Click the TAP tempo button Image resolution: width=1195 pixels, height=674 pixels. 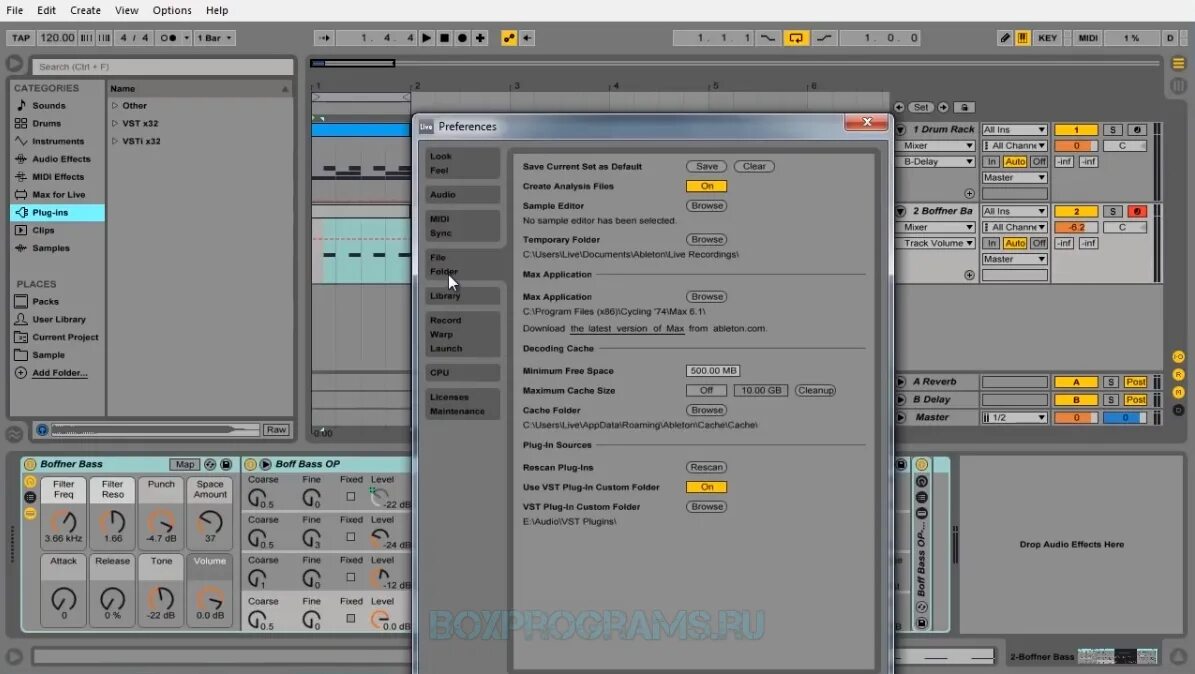21,37
